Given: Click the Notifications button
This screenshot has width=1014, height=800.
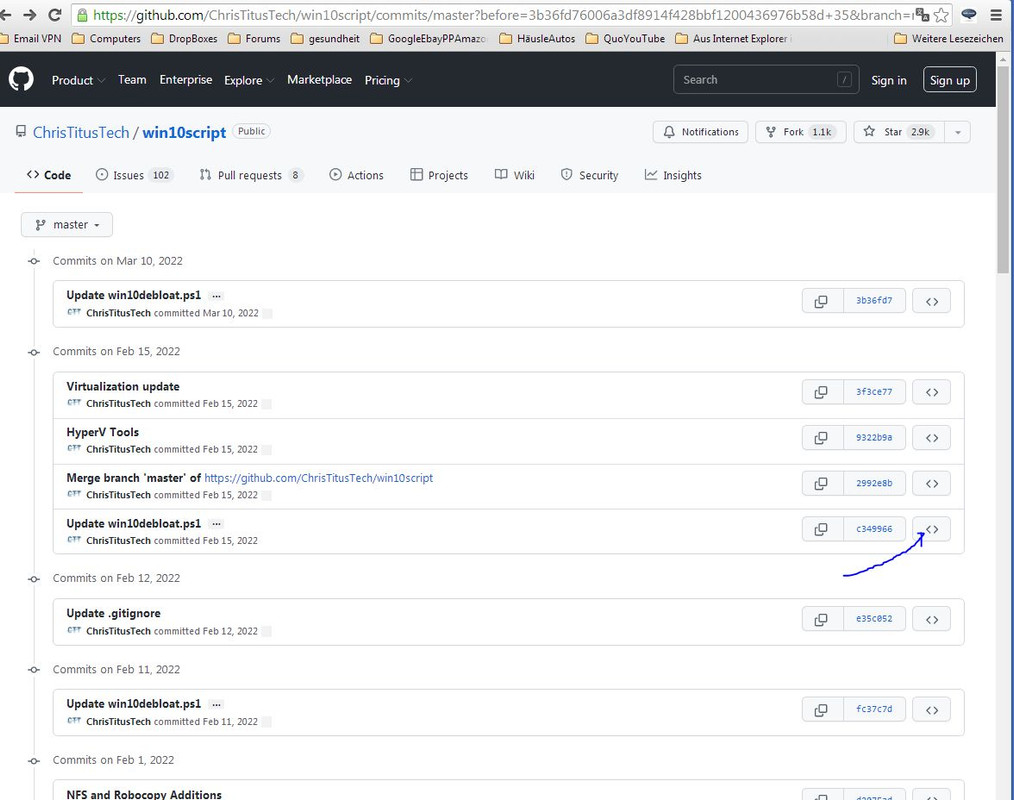Looking at the screenshot, I should coord(700,132).
